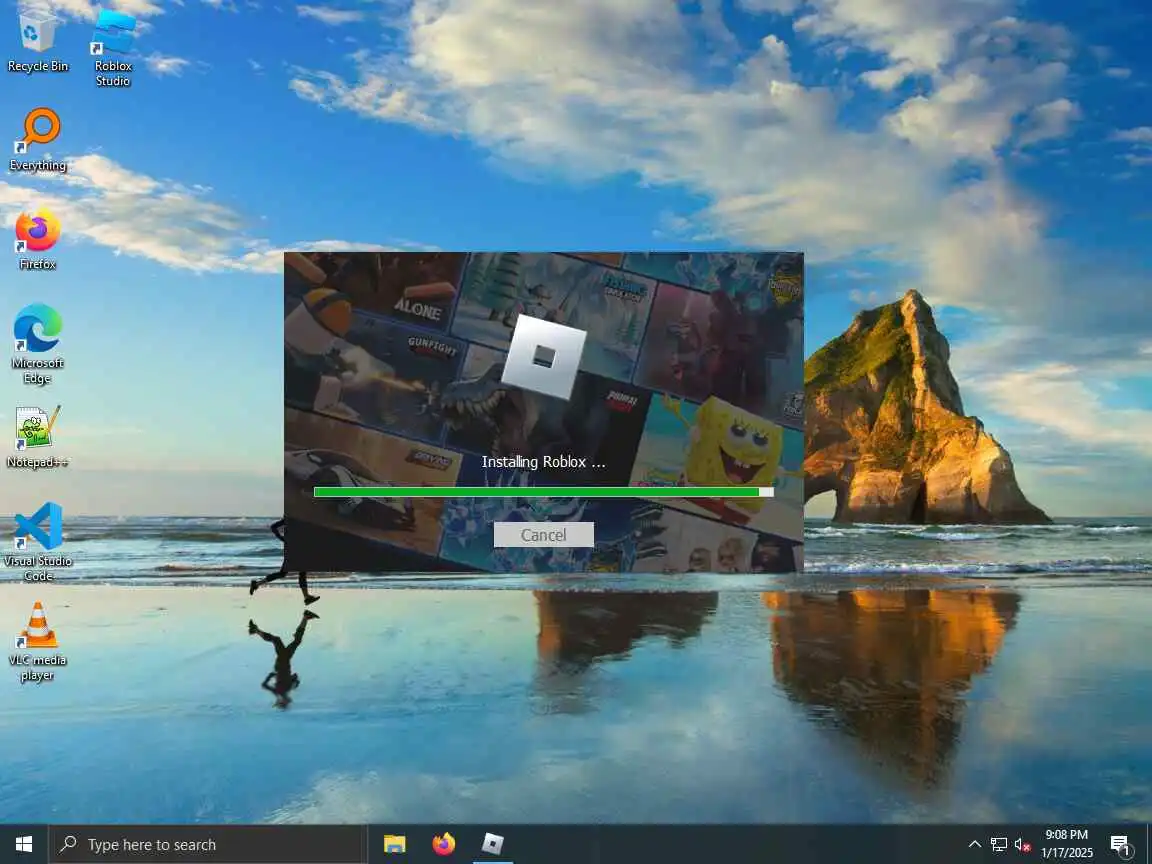Open the clock showing 9:08 PM
Image resolution: width=1152 pixels, height=864 pixels.
pyautogui.click(x=1067, y=844)
